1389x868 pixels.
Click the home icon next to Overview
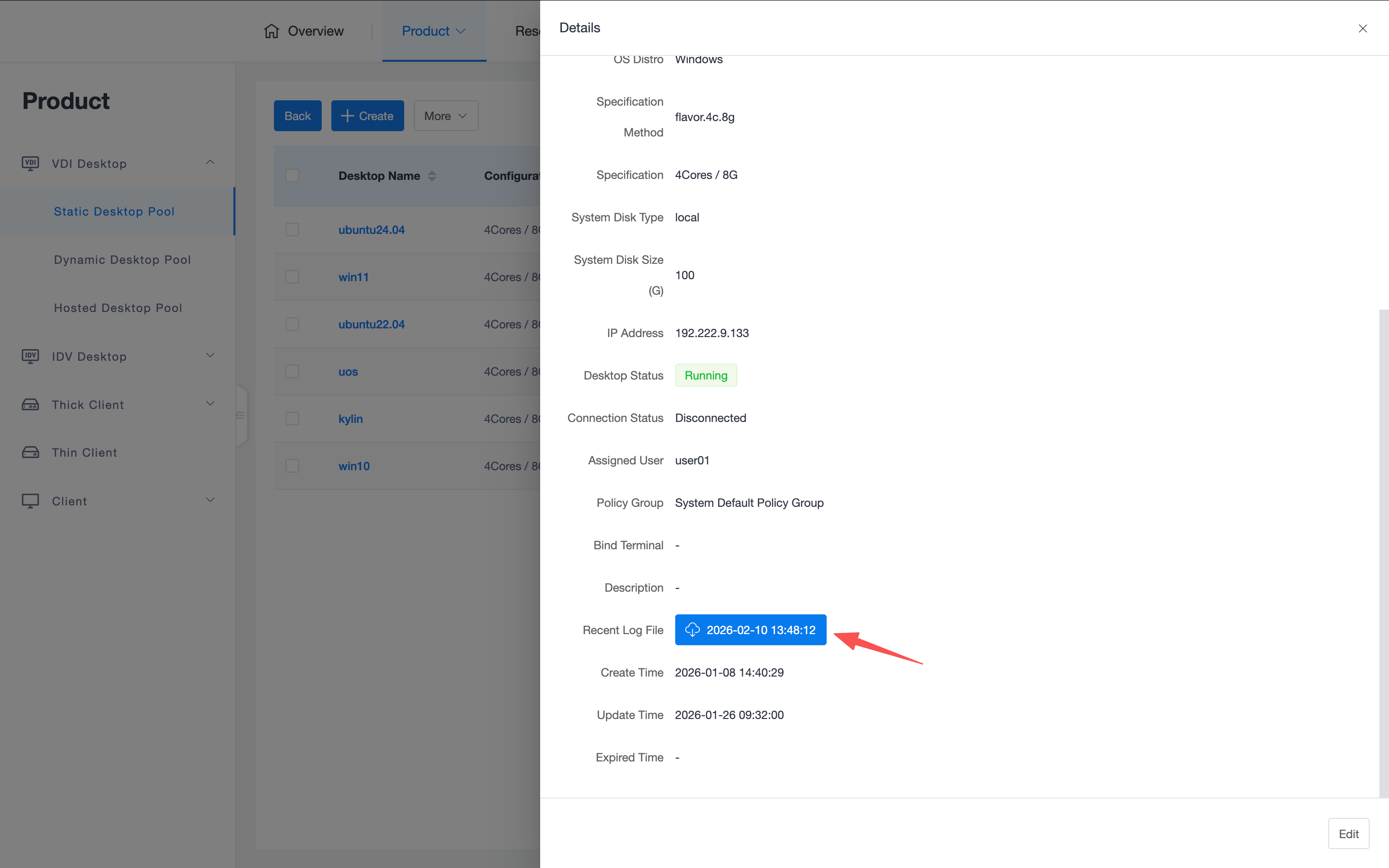(x=272, y=31)
